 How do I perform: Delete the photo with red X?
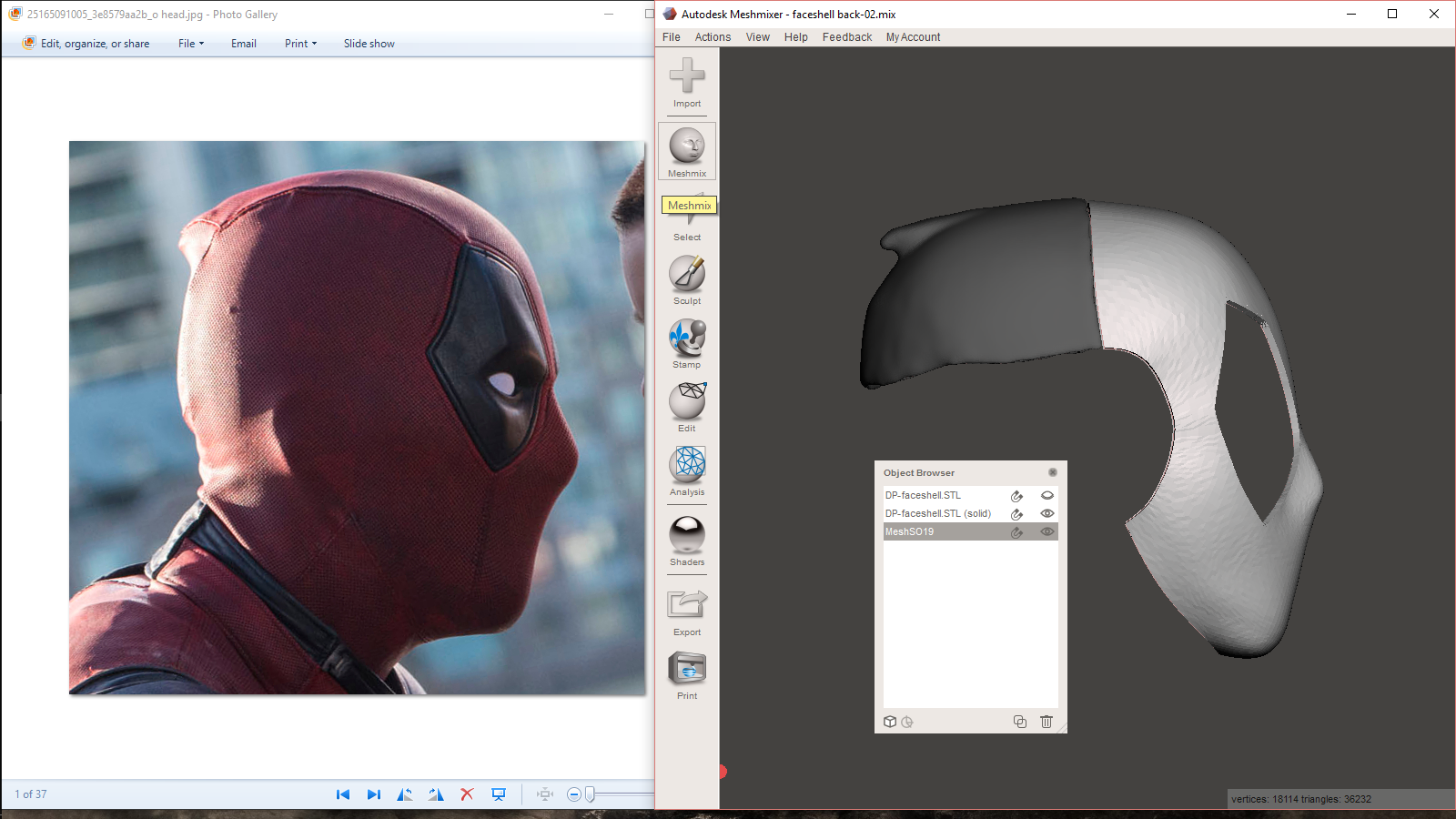click(467, 794)
